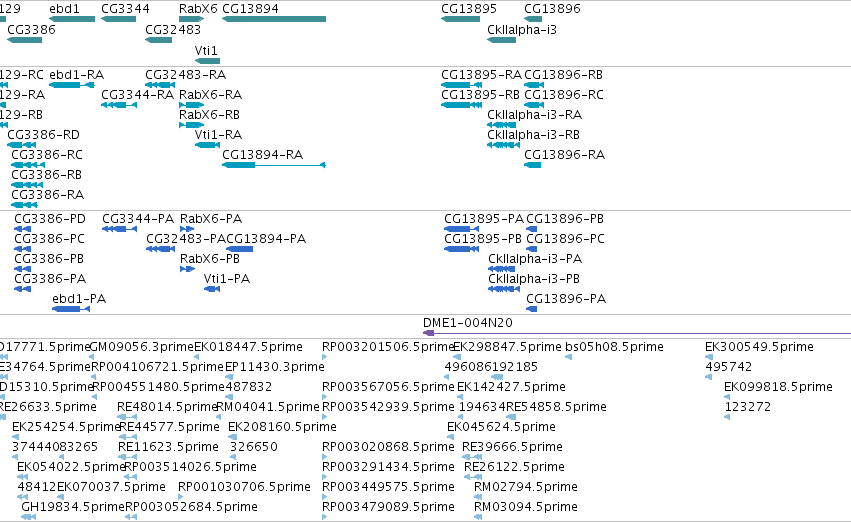851x522 pixels.
Task: Open the CkIIalpha-i3-PA protein label
Action: click(535, 259)
